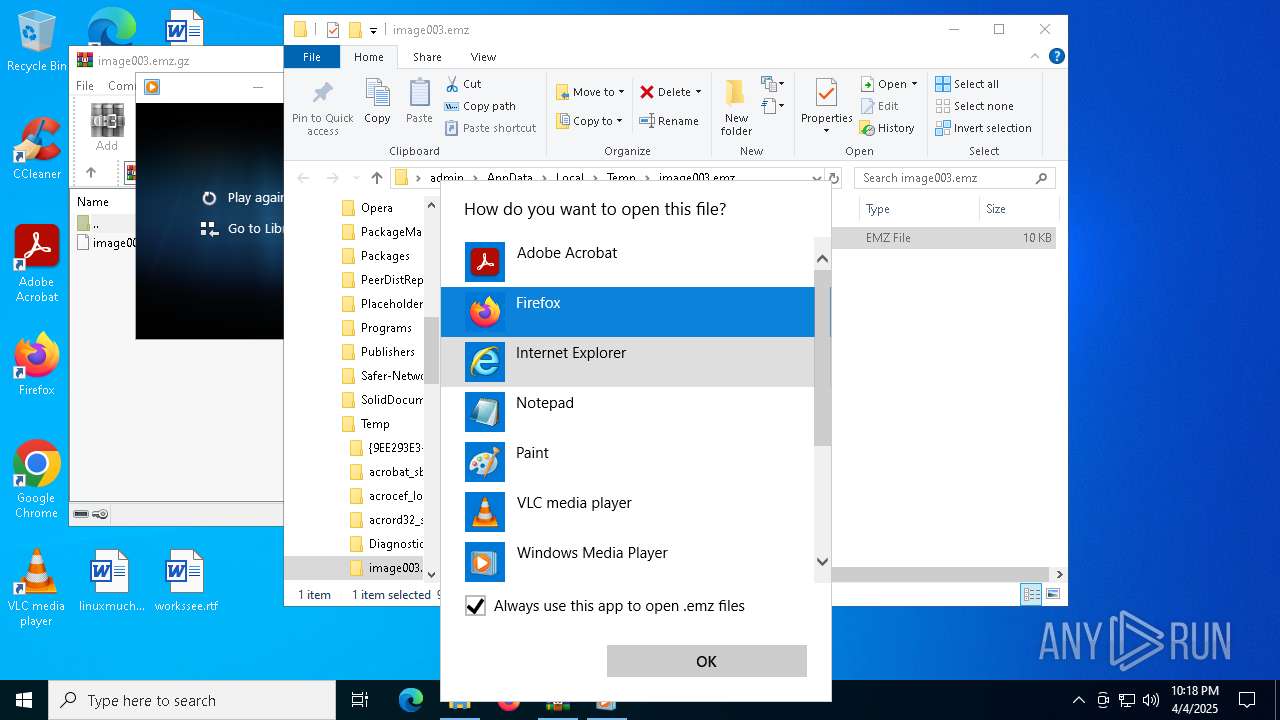Select the Packages folder in tree
The height and width of the screenshot is (720, 1280).
[x=385, y=256]
